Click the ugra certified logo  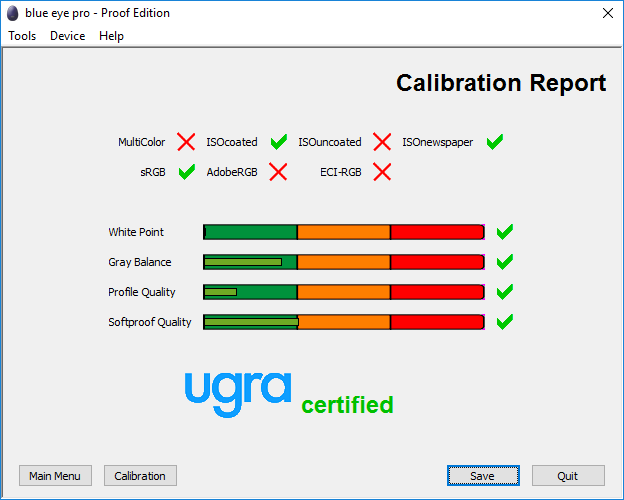pyautogui.click(x=289, y=394)
